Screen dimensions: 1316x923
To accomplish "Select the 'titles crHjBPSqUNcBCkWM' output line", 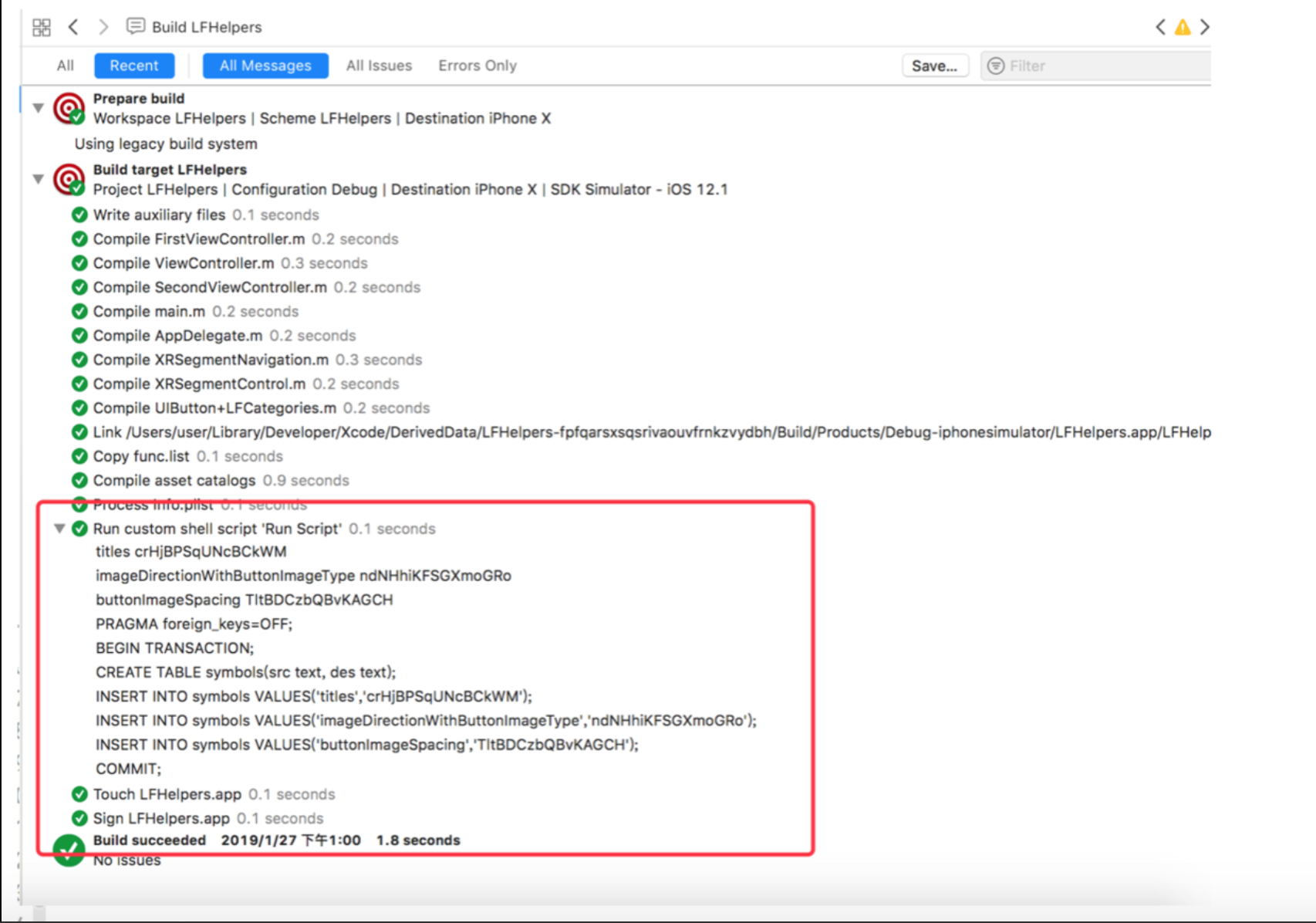I will coord(191,552).
